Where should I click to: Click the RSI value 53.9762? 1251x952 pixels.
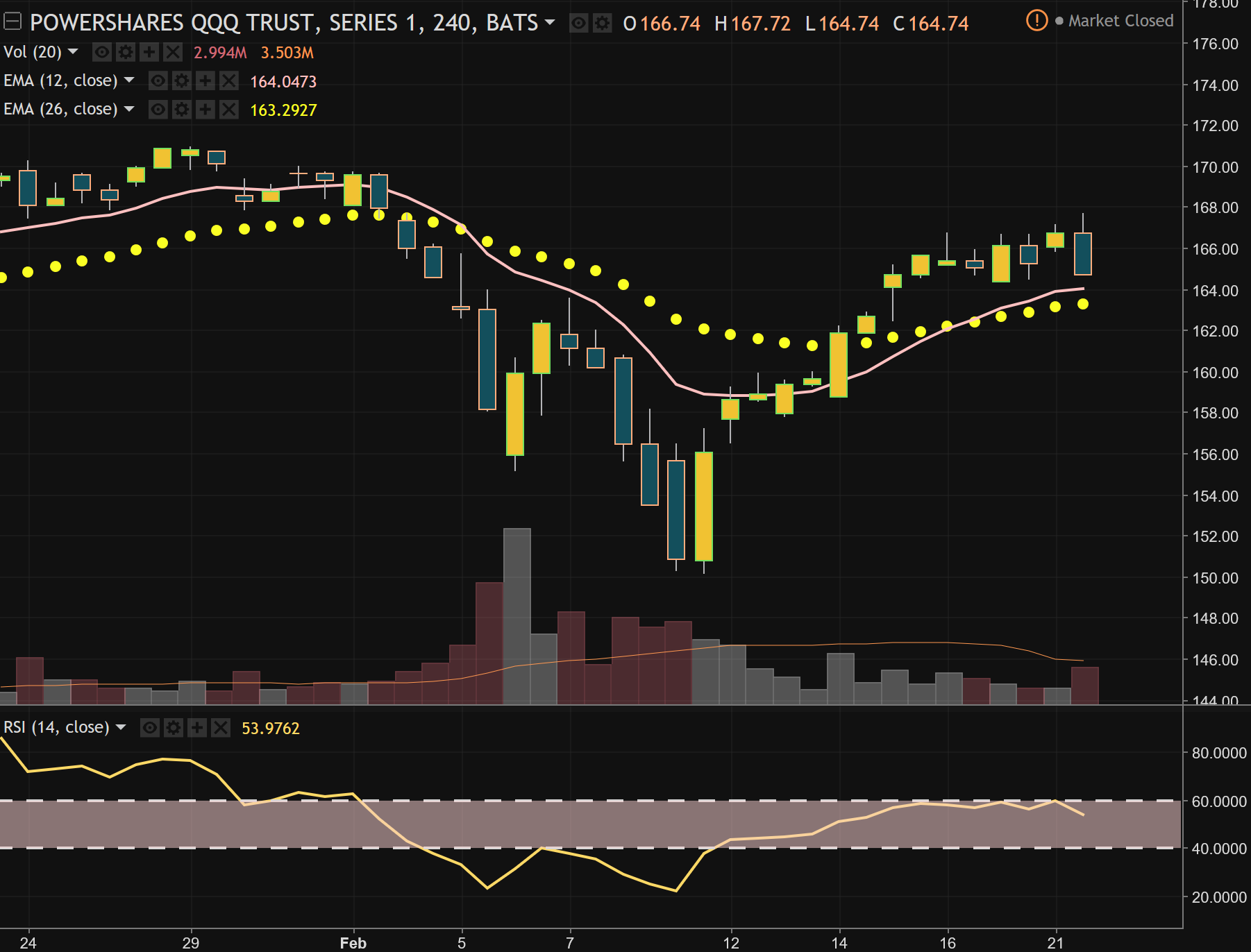pyautogui.click(x=271, y=729)
